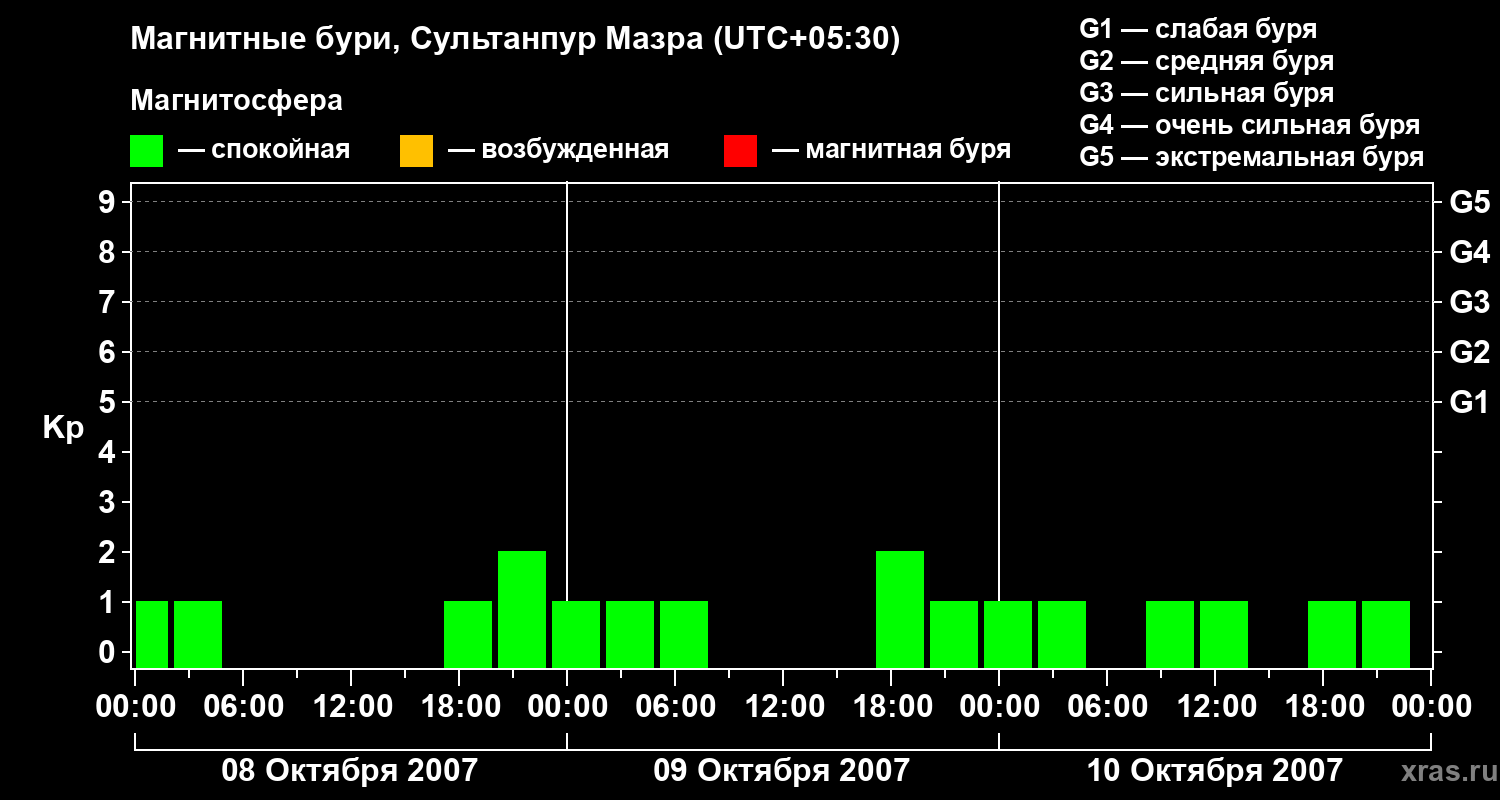Click the '08 Октября 2007' date label
This screenshot has width=1500, height=800.
pyautogui.click(x=349, y=771)
